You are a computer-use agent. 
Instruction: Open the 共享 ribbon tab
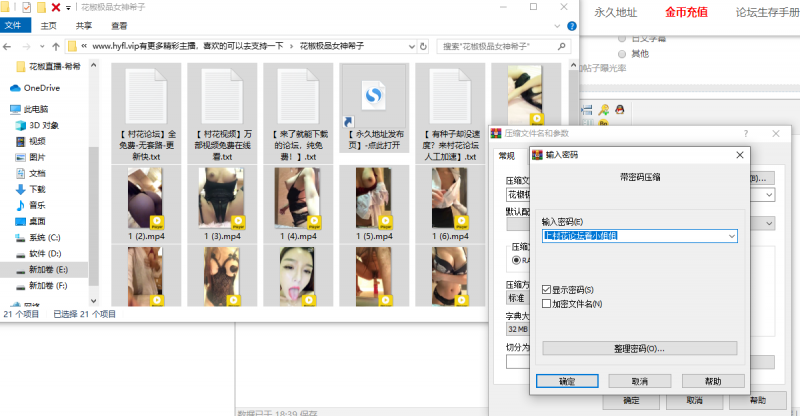coord(84,26)
